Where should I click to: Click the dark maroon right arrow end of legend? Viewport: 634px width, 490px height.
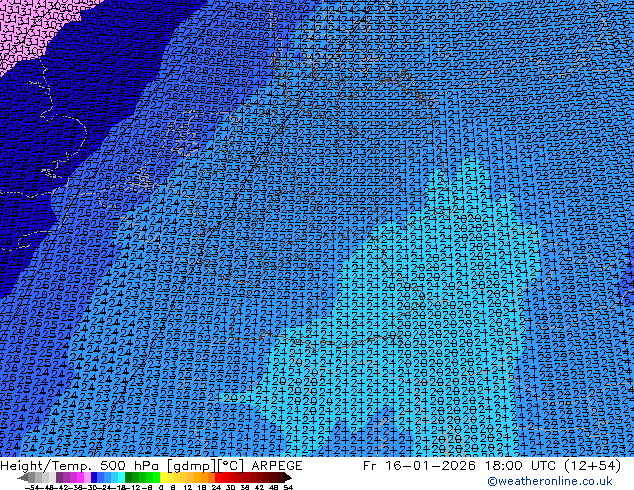[x=288, y=477]
